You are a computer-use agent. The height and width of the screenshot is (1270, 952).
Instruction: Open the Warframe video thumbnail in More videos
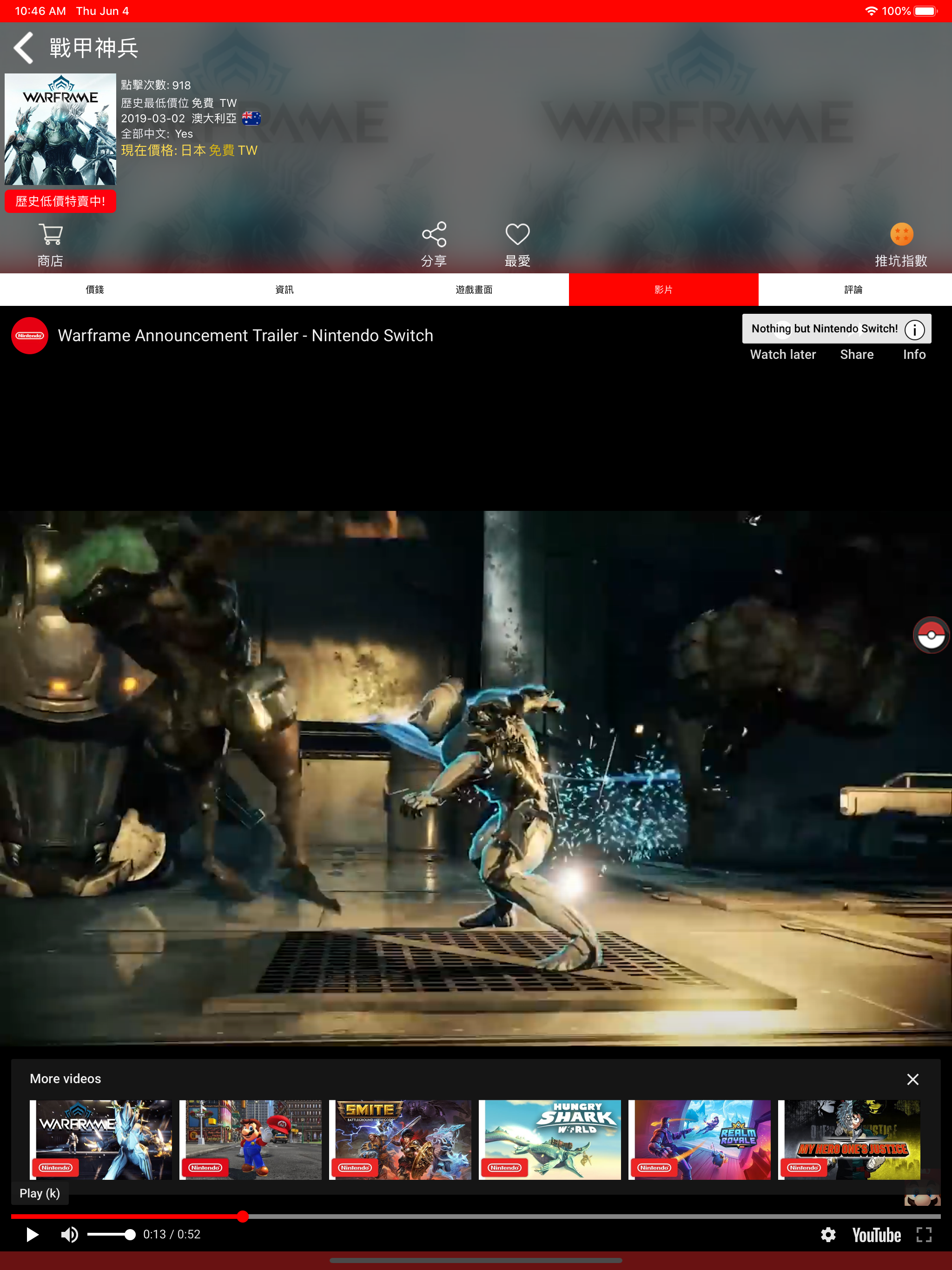point(100,1140)
